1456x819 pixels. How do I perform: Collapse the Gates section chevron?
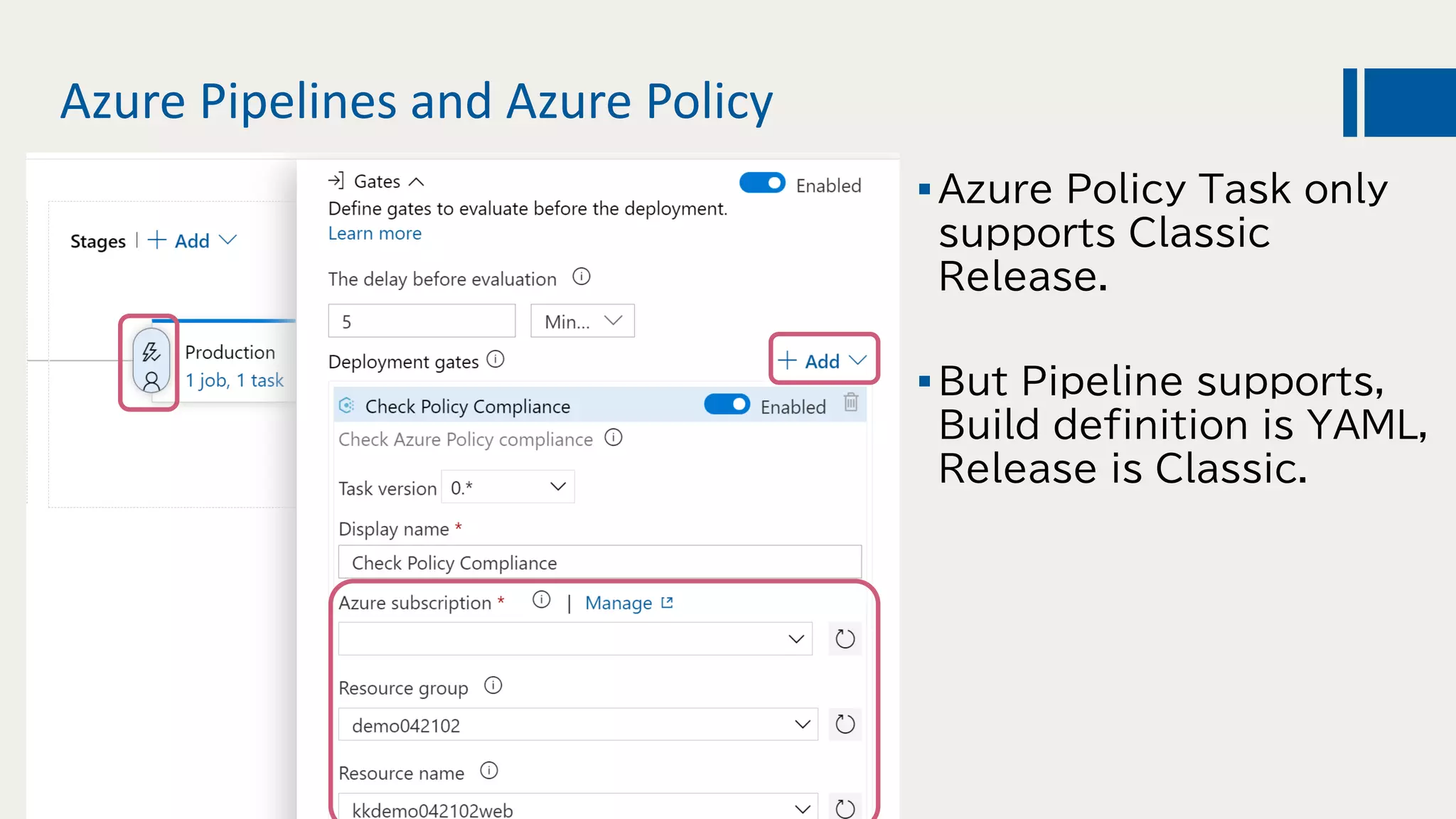pos(417,182)
